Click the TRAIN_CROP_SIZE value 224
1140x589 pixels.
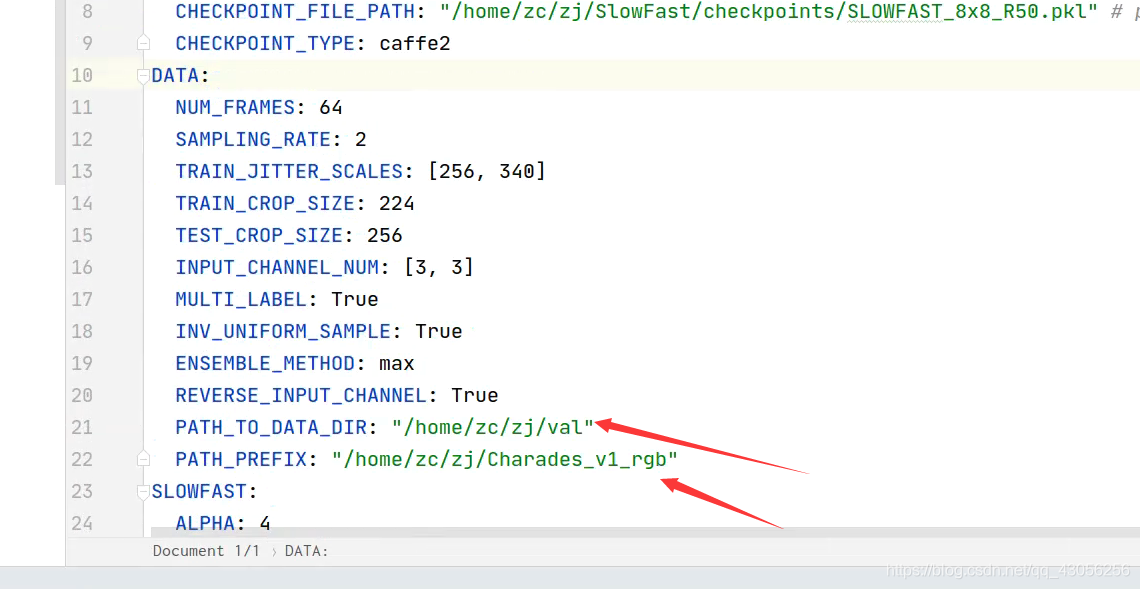(397, 204)
